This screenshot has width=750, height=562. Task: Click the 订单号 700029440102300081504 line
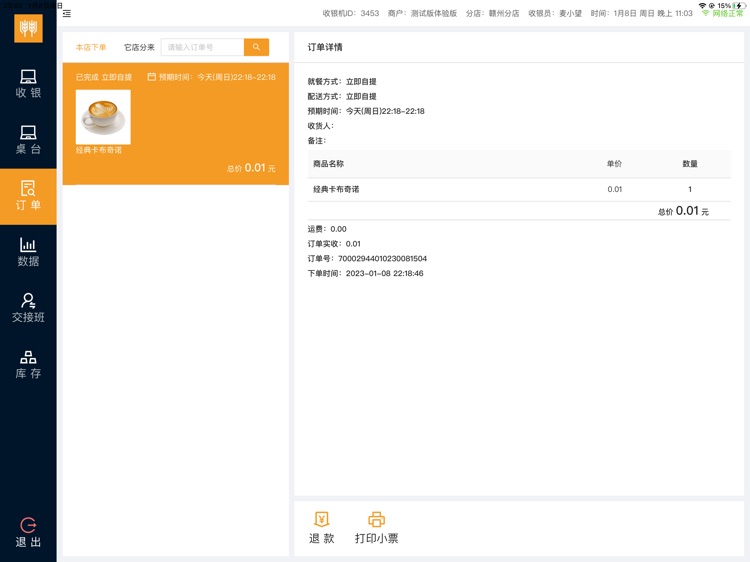tap(367, 259)
